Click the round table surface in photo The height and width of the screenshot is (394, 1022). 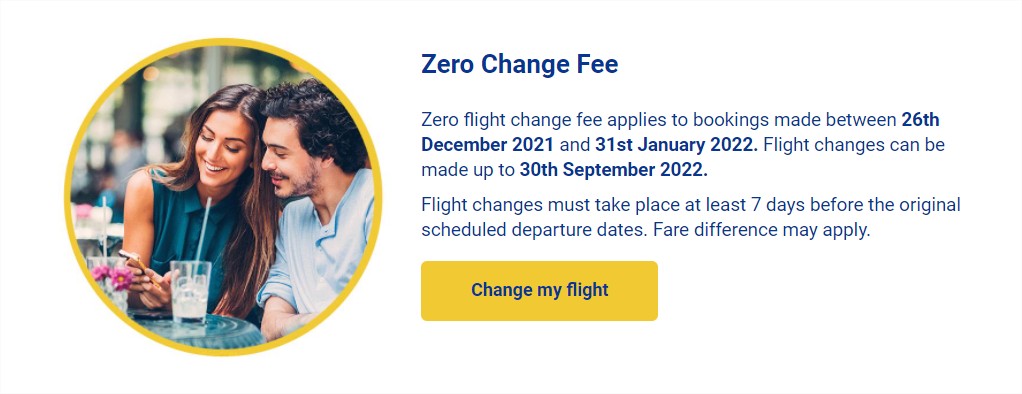point(196,331)
